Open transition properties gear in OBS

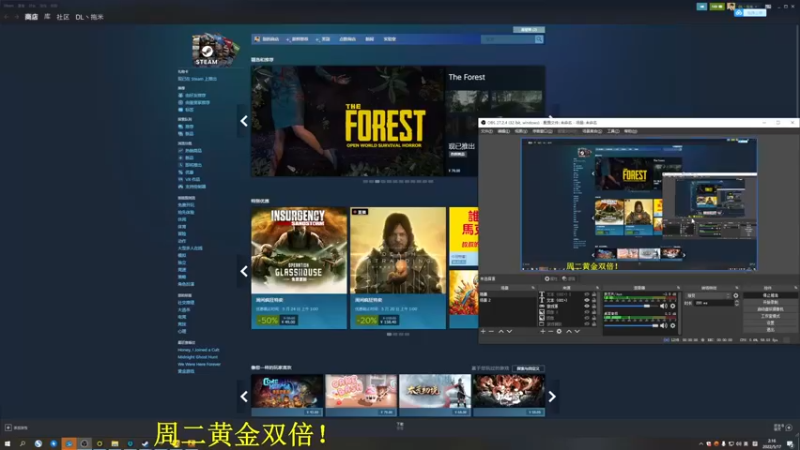[736, 295]
